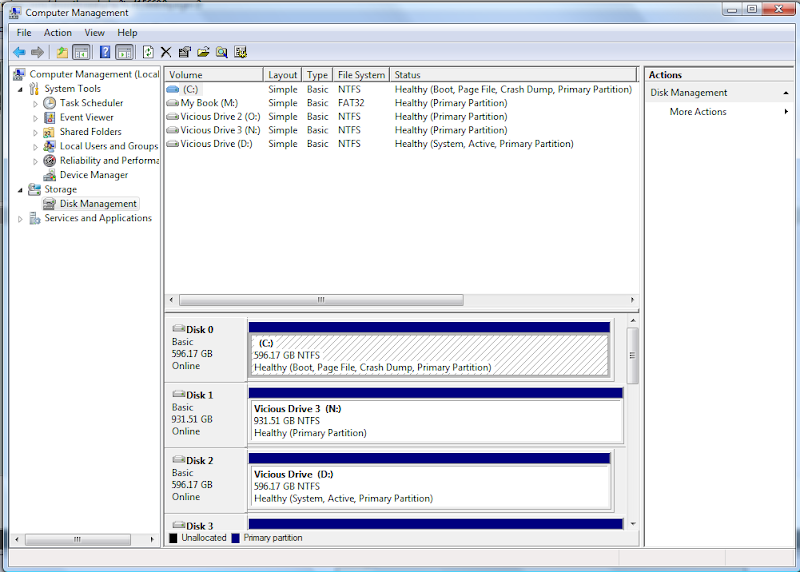This screenshot has height=572, width=800.
Task: Select Event Viewer icon in tree
Action: (x=49, y=117)
